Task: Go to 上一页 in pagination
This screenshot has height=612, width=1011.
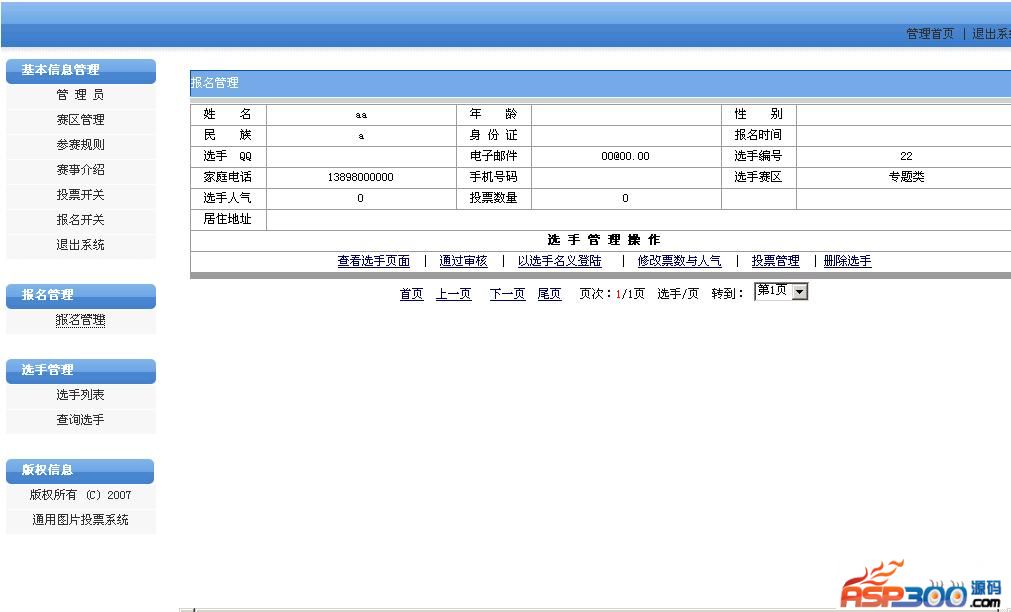Action: (453, 294)
